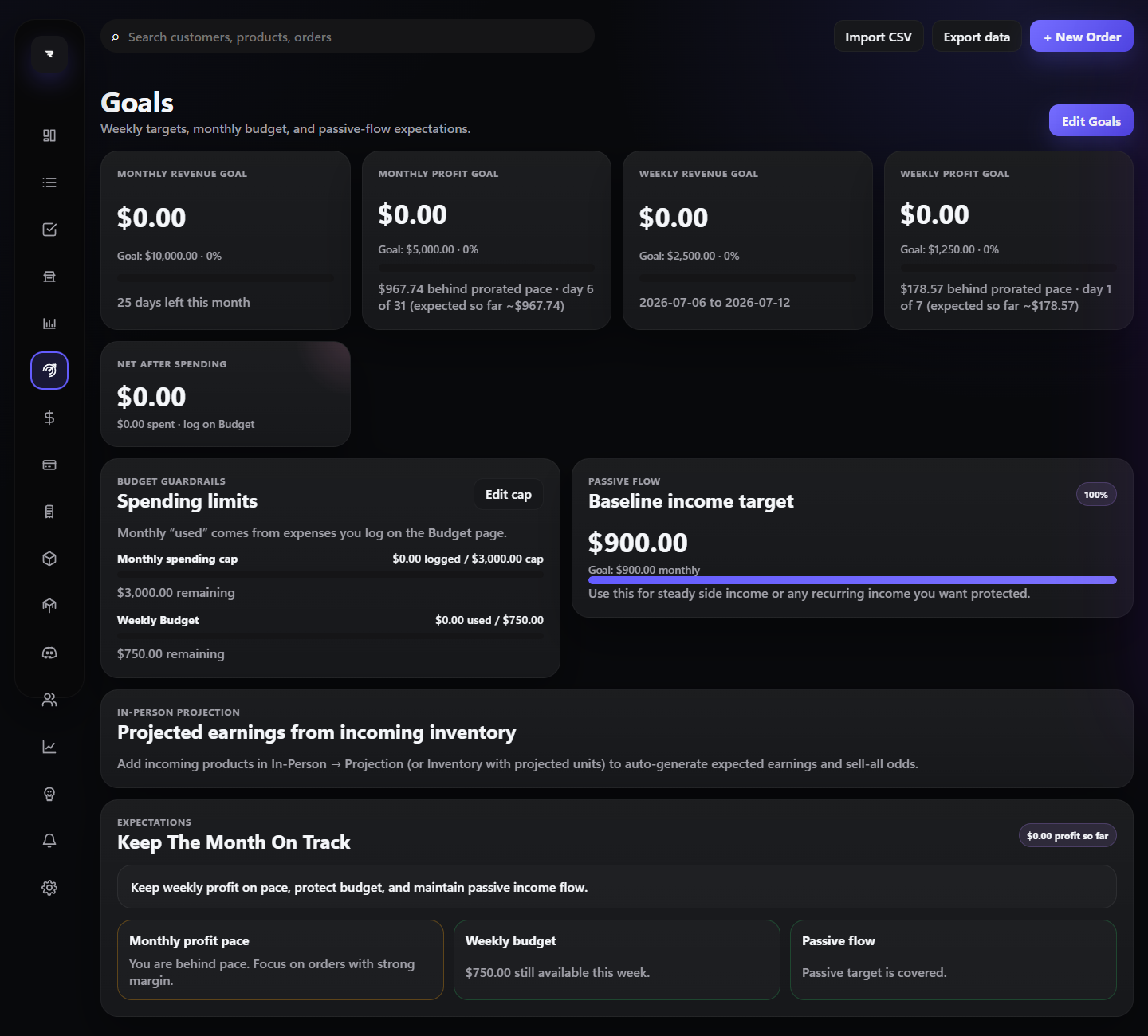Open the notifications bell icon
The height and width of the screenshot is (1036, 1148).
(x=49, y=841)
